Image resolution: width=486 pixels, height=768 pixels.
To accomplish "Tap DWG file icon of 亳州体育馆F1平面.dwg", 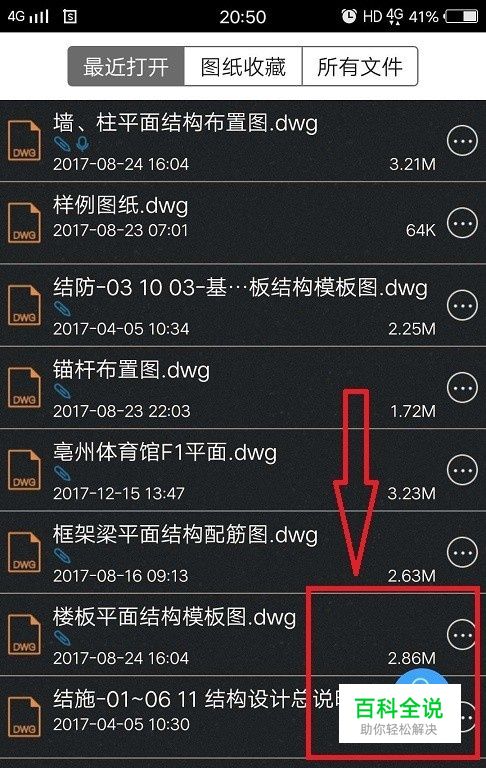I will click(x=24, y=470).
